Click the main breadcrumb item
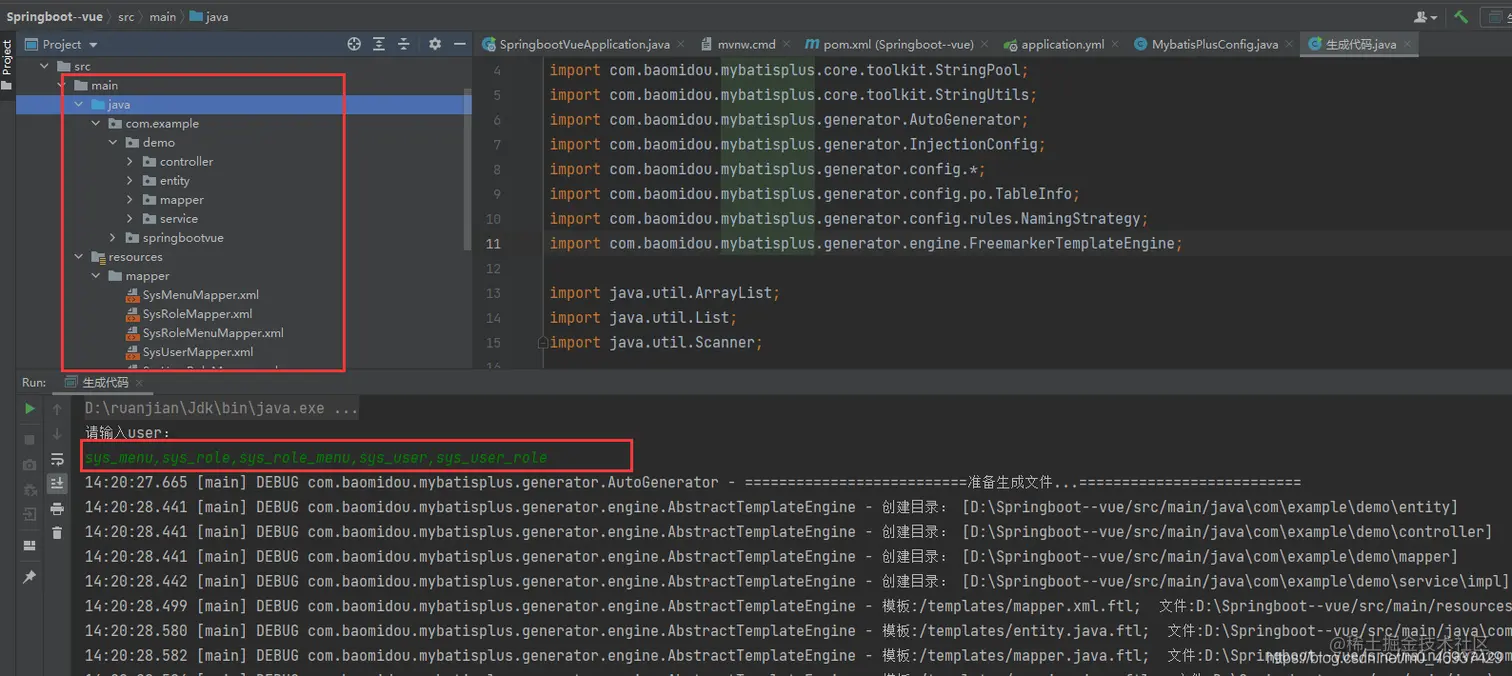1512x676 pixels. pyautogui.click(x=162, y=17)
